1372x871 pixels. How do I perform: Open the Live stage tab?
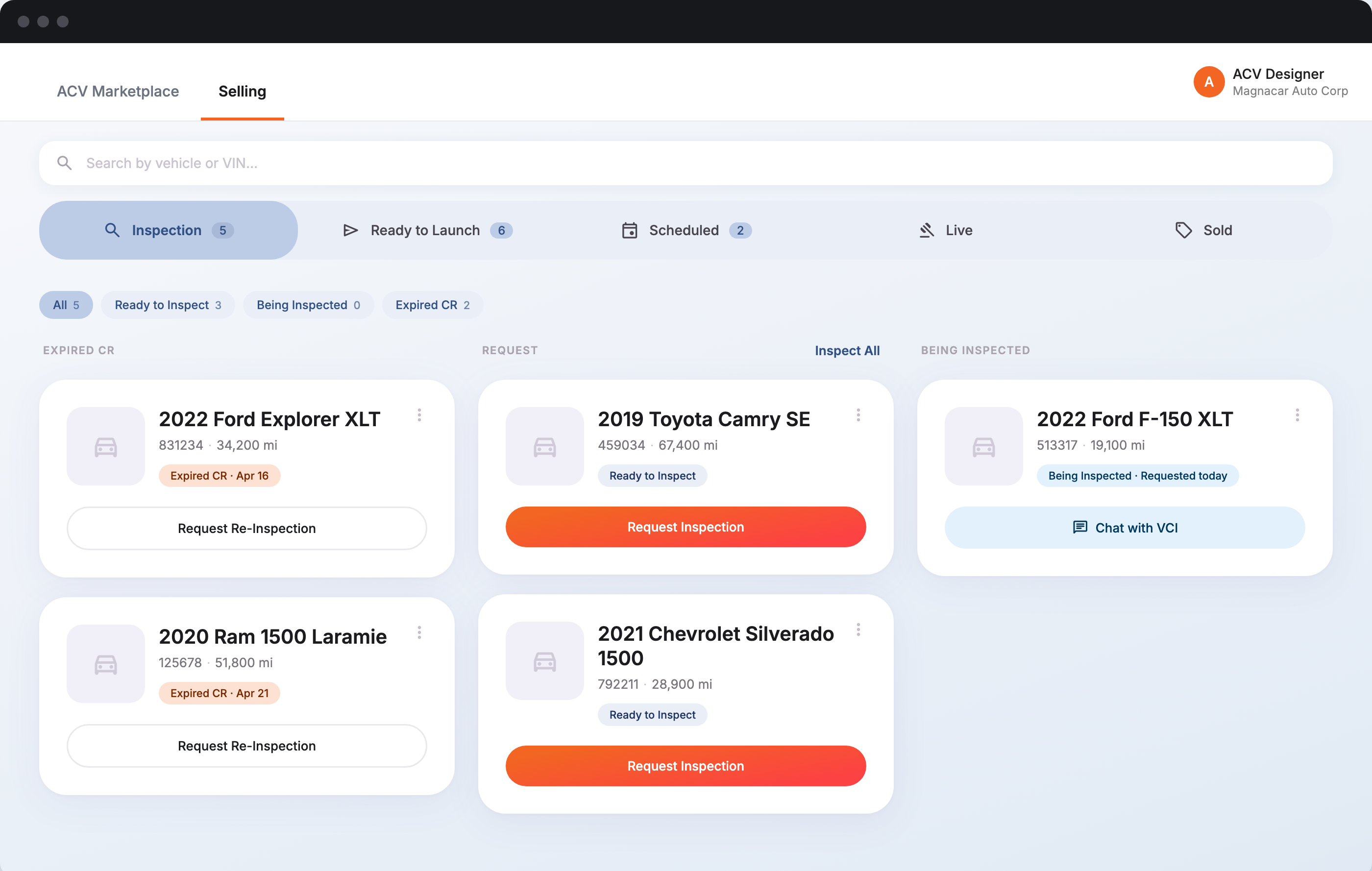pyautogui.click(x=946, y=230)
